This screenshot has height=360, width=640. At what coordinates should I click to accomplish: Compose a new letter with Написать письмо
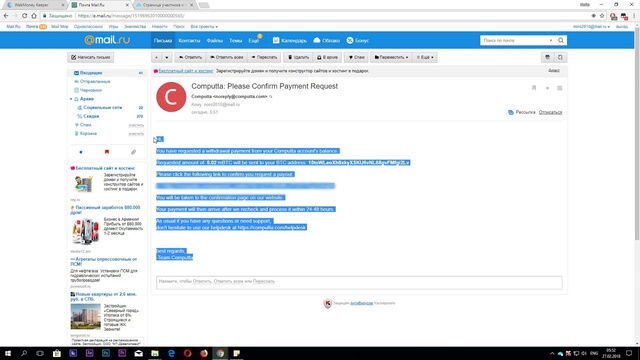tap(91, 57)
